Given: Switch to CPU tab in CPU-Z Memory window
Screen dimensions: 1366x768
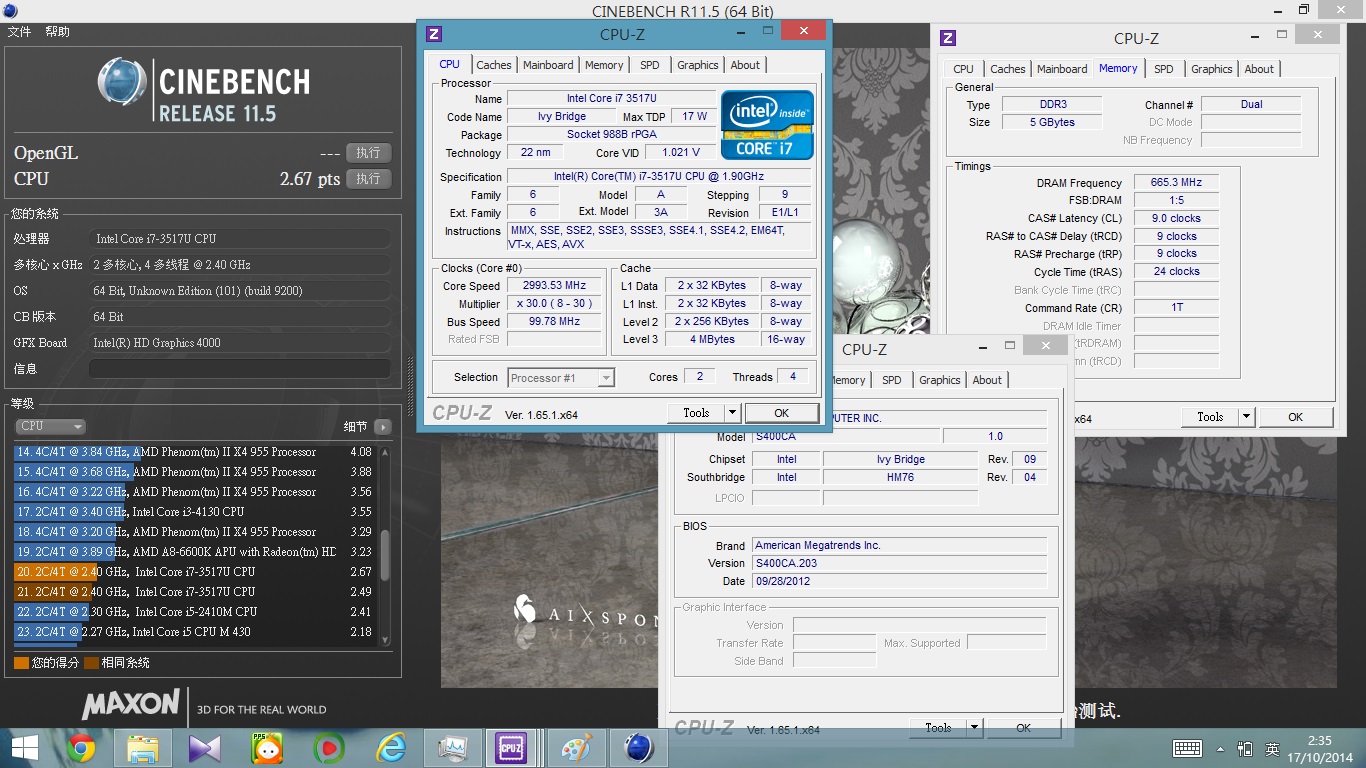Looking at the screenshot, I should [x=963, y=69].
